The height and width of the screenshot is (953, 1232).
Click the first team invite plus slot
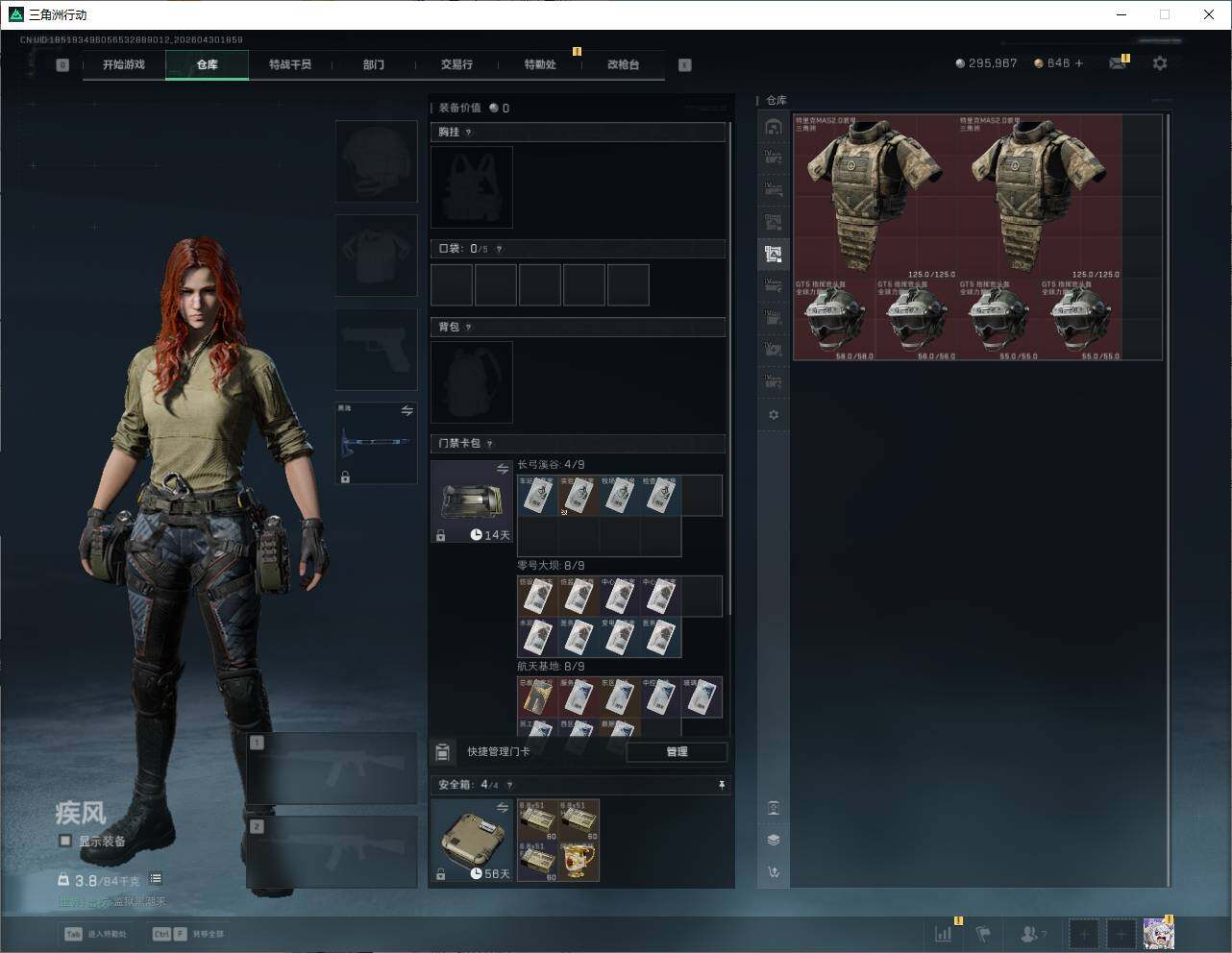[x=1084, y=933]
